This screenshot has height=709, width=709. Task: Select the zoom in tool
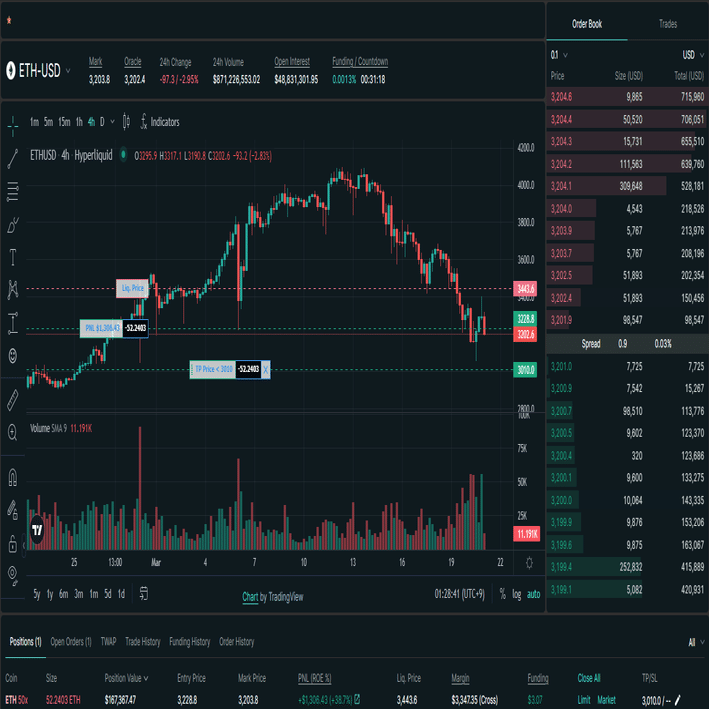[13, 433]
